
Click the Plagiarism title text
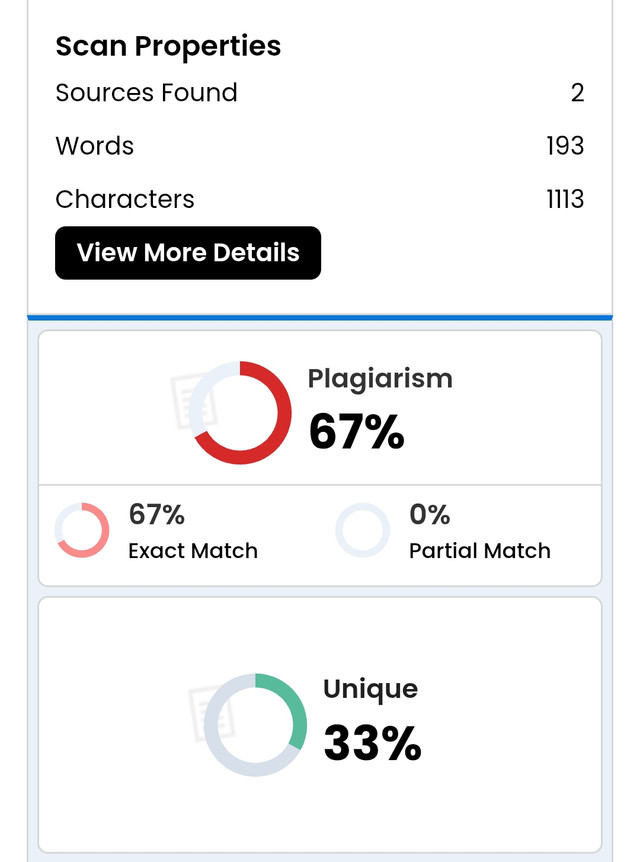pos(380,379)
